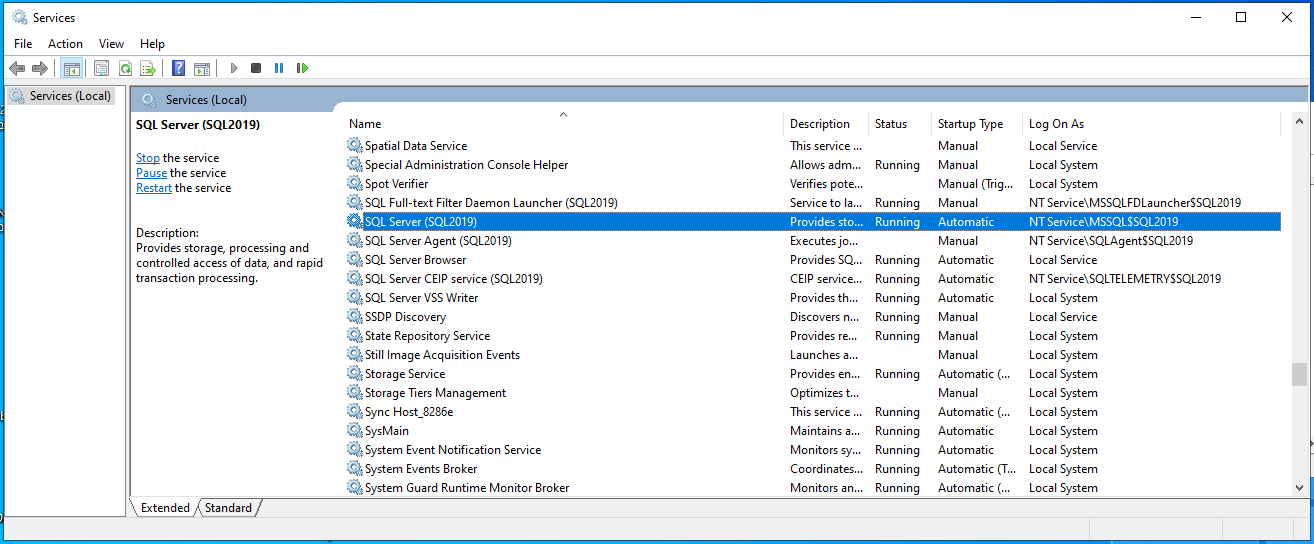Sort by the Name column header
Viewport: 1314px width, 544px height.
point(365,124)
